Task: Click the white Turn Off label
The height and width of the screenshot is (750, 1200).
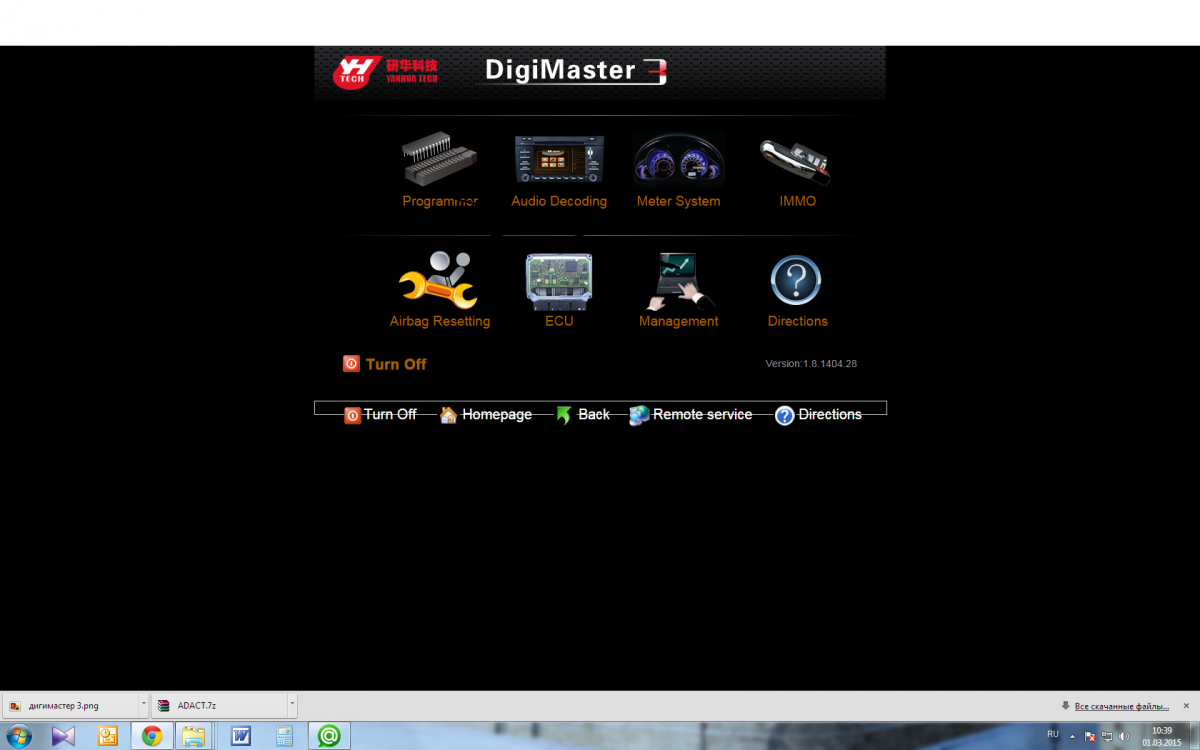Action: (x=390, y=414)
